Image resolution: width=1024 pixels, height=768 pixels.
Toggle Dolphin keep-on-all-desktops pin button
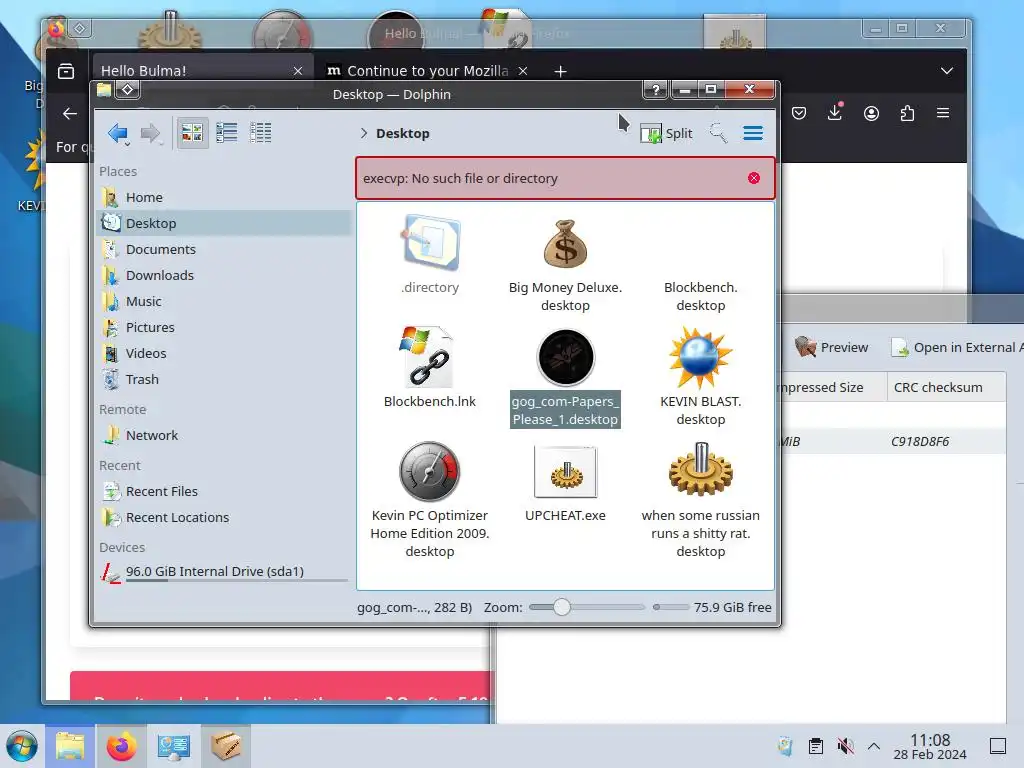[128, 90]
